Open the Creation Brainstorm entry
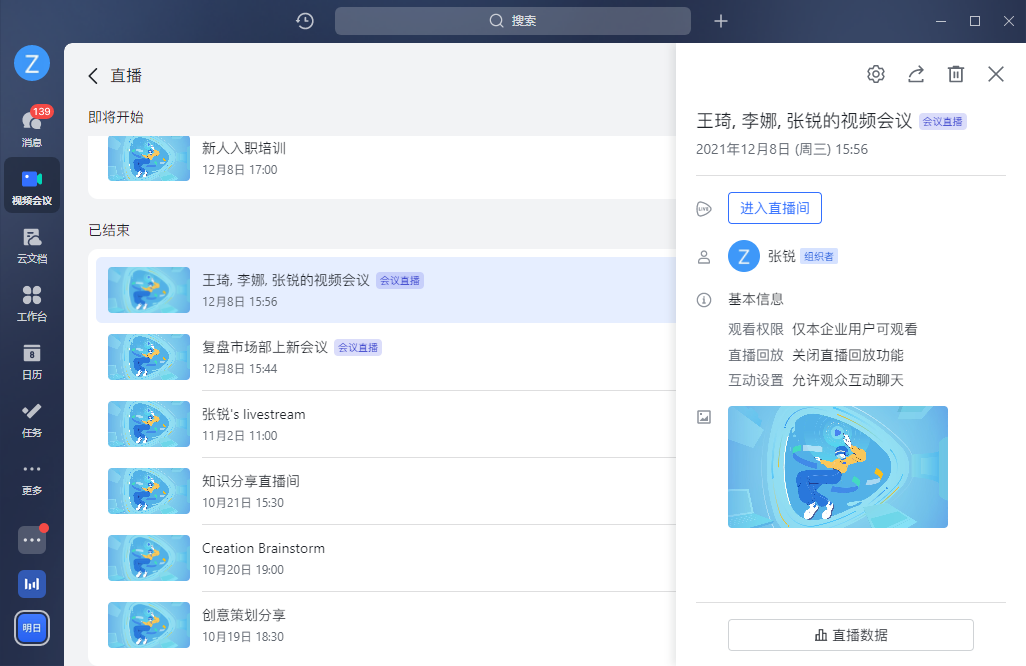Viewport: 1026px width, 666px height. click(x=386, y=558)
